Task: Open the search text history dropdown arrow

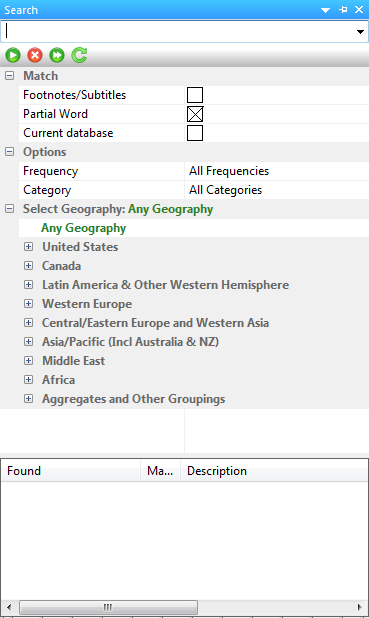Action: (360, 32)
